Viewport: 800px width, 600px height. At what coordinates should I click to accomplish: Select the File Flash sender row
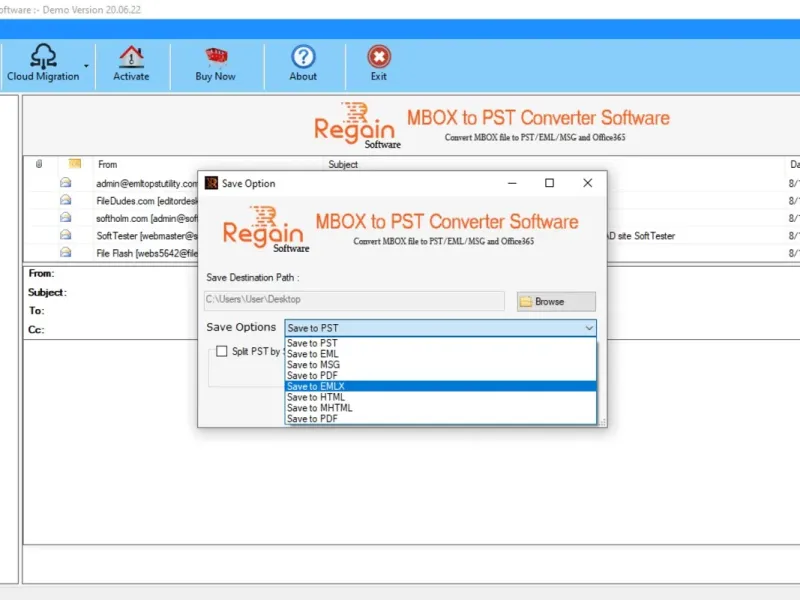point(147,253)
